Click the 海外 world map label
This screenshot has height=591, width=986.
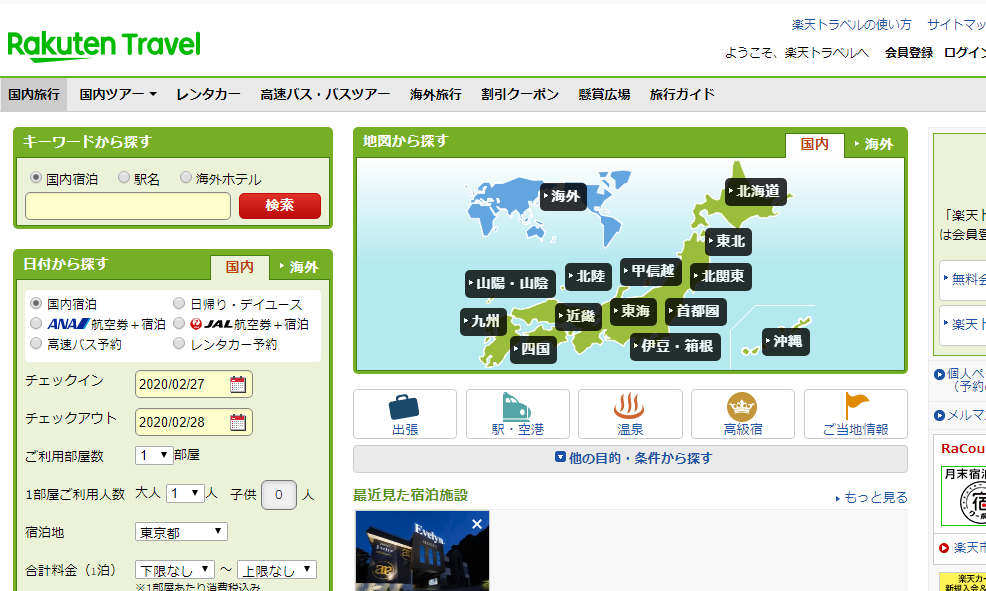[x=563, y=197]
